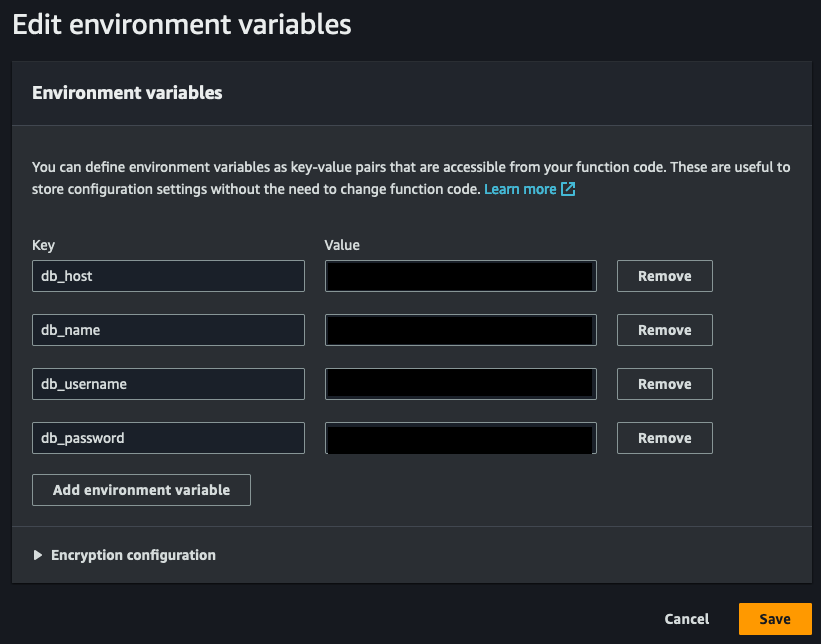821x644 pixels.
Task: Select the db_name key field
Action: click(168, 330)
